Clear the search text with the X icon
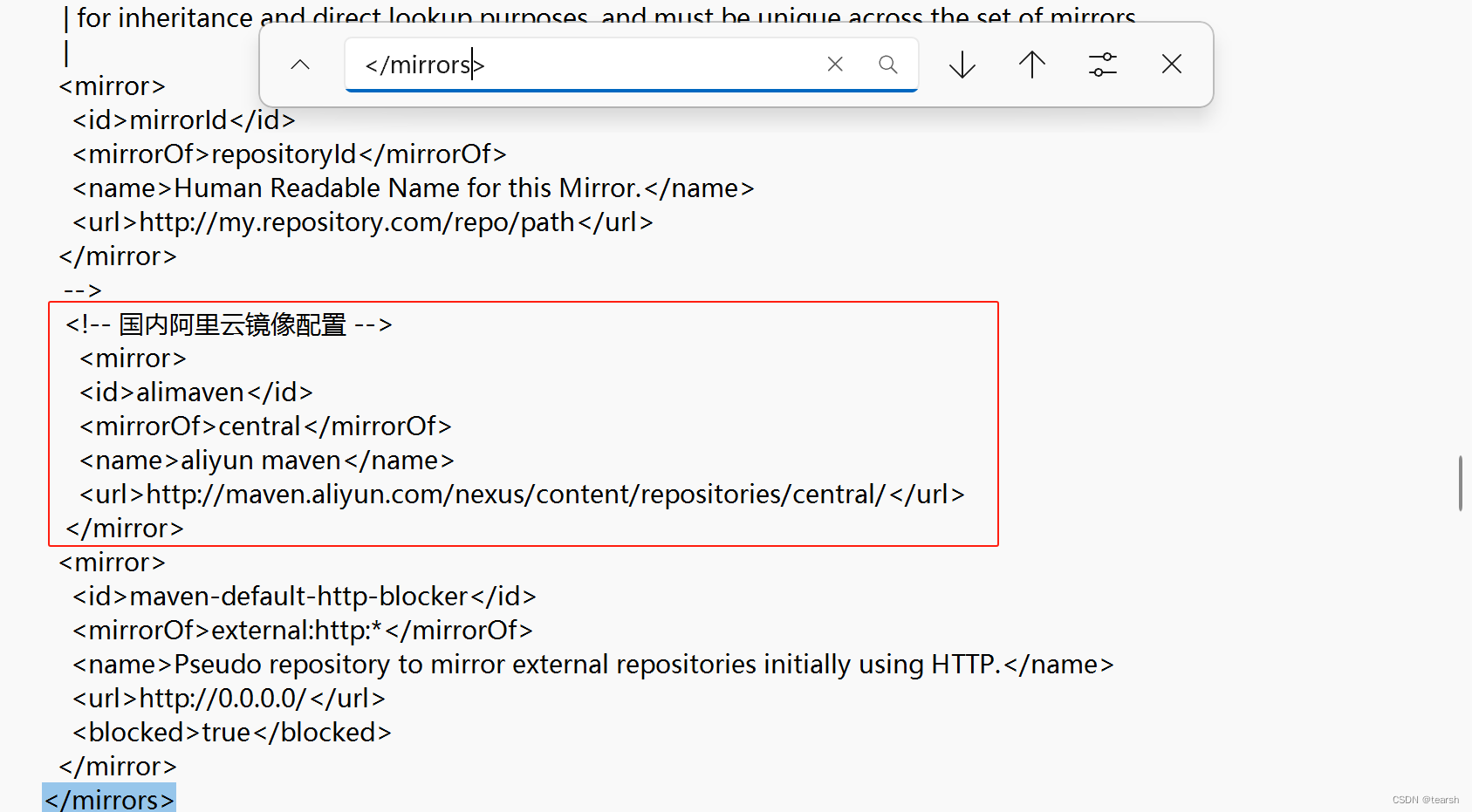The height and width of the screenshot is (812, 1472). [x=835, y=65]
